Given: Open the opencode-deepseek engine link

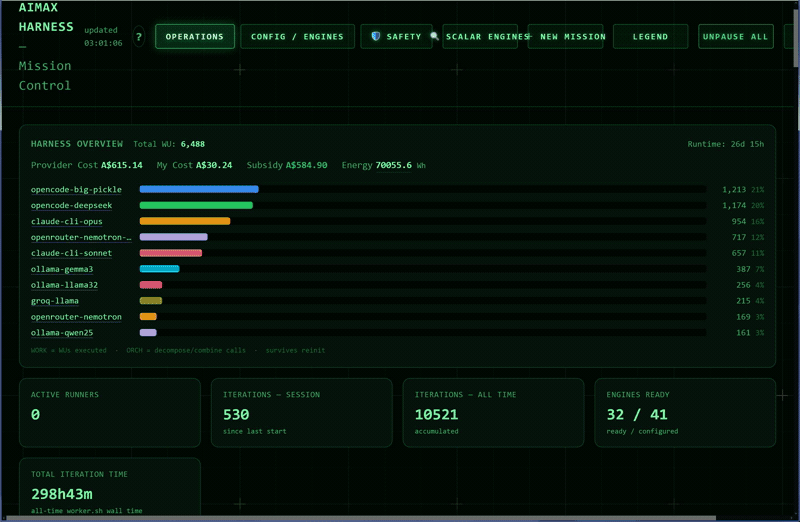Looking at the screenshot, I should (x=71, y=205).
